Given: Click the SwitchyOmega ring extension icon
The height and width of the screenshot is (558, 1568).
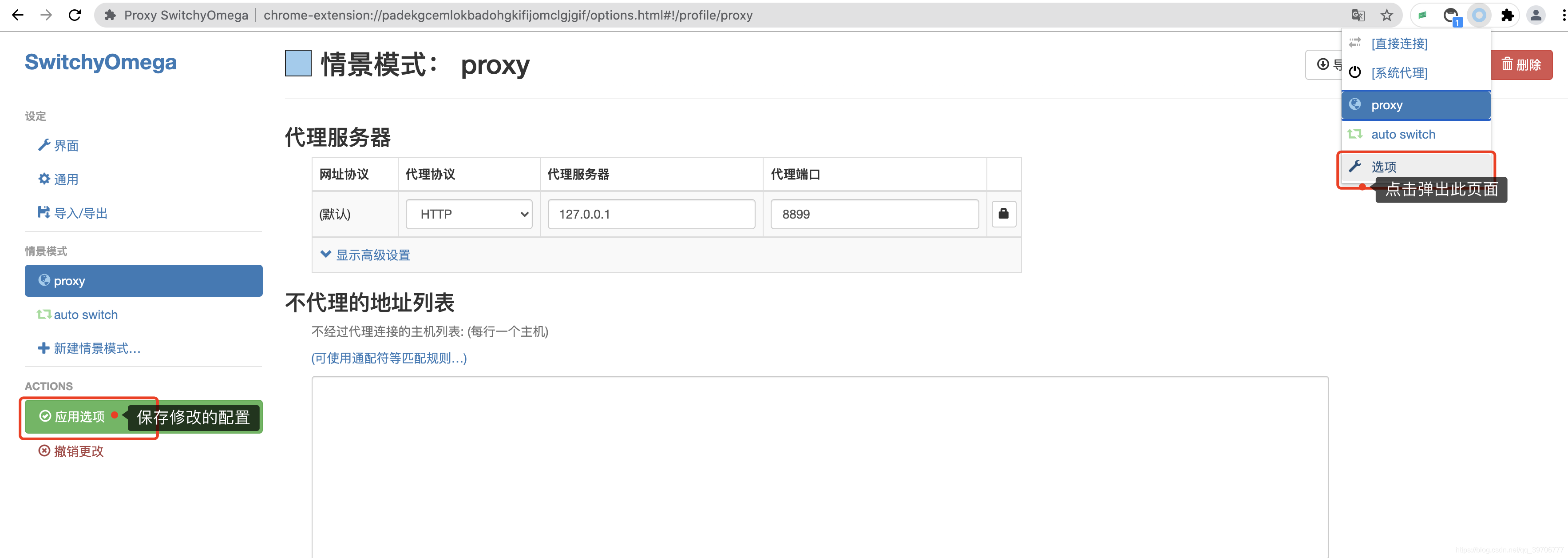Looking at the screenshot, I should tap(1479, 15).
